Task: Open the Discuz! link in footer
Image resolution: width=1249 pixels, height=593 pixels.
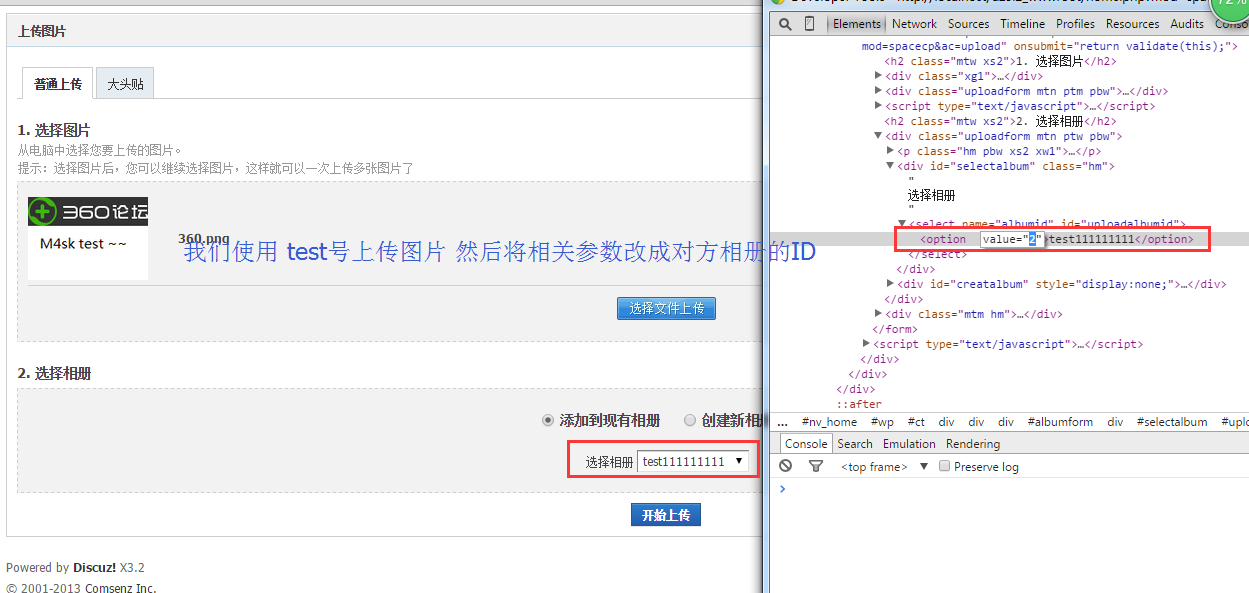Action: [x=95, y=567]
